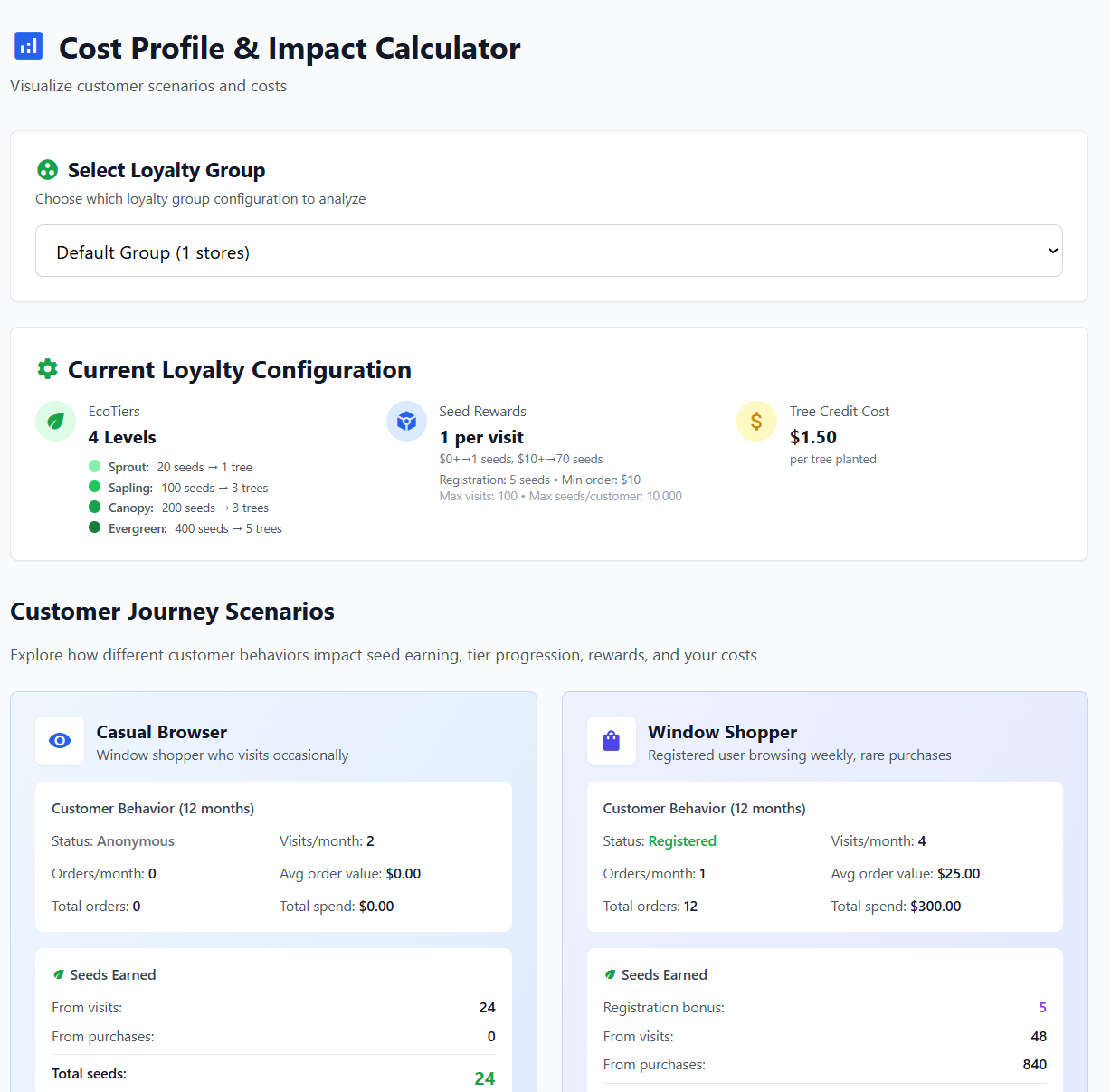Click the blue cube Seed Rewards icon
1111x1092 pixels.
click(x=406, y=421)
